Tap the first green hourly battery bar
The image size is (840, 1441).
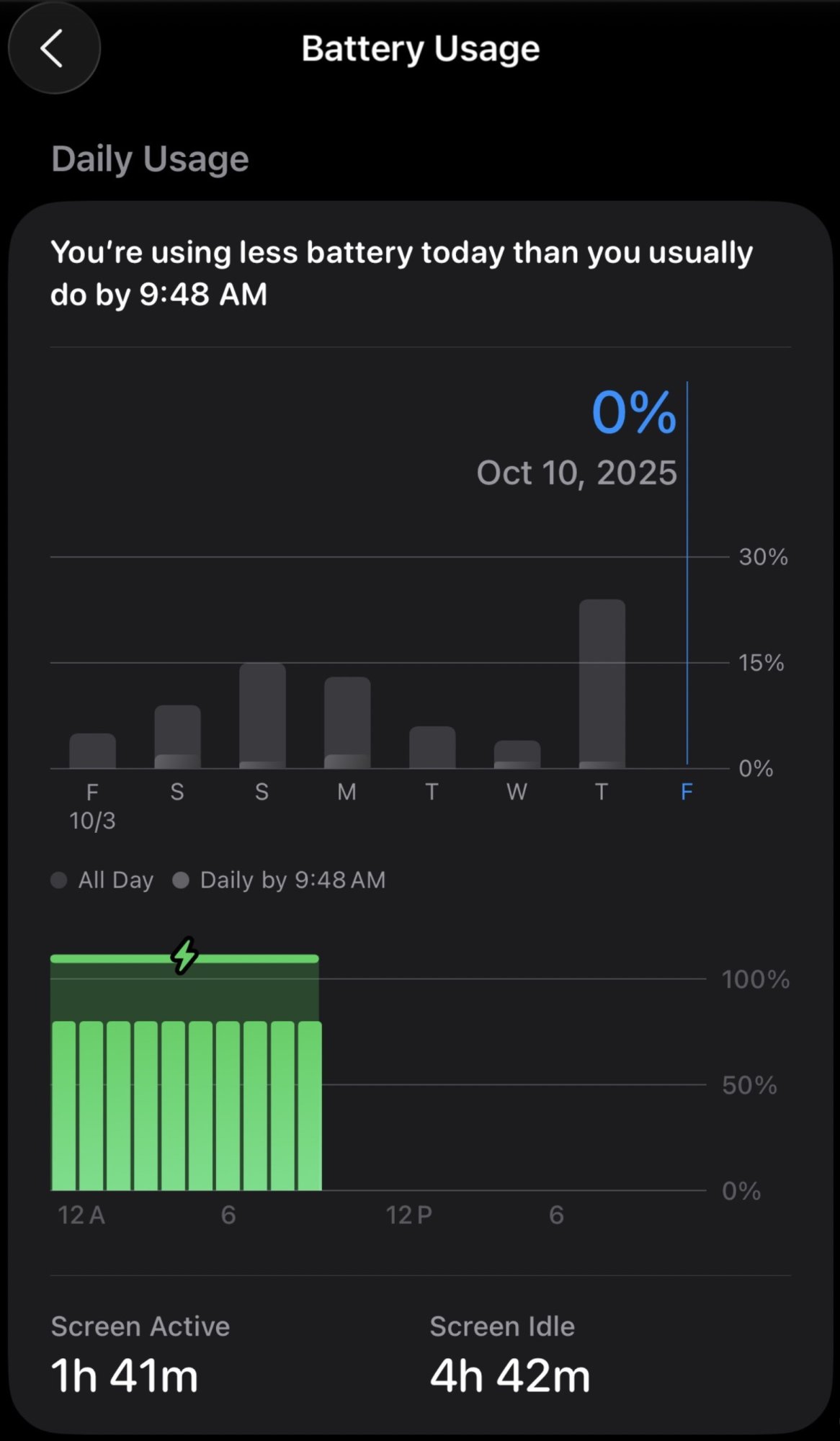click(x=64, y=1106)
